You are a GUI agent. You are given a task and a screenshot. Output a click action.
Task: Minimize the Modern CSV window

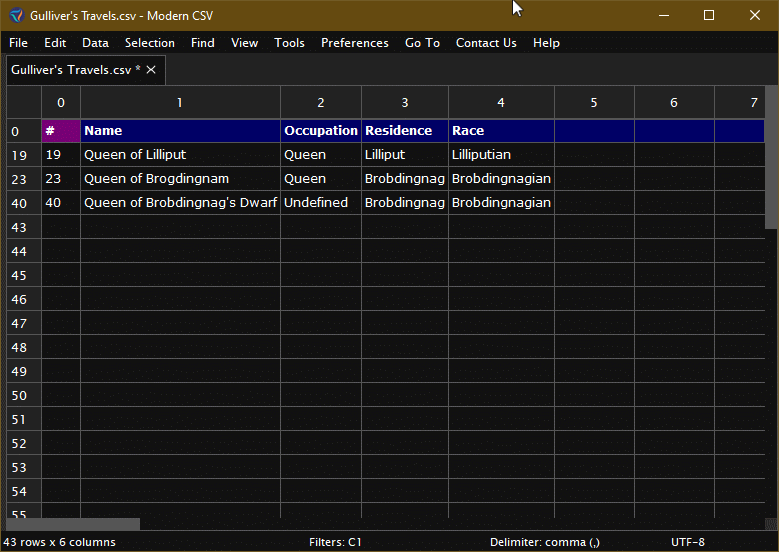point(664,15)
